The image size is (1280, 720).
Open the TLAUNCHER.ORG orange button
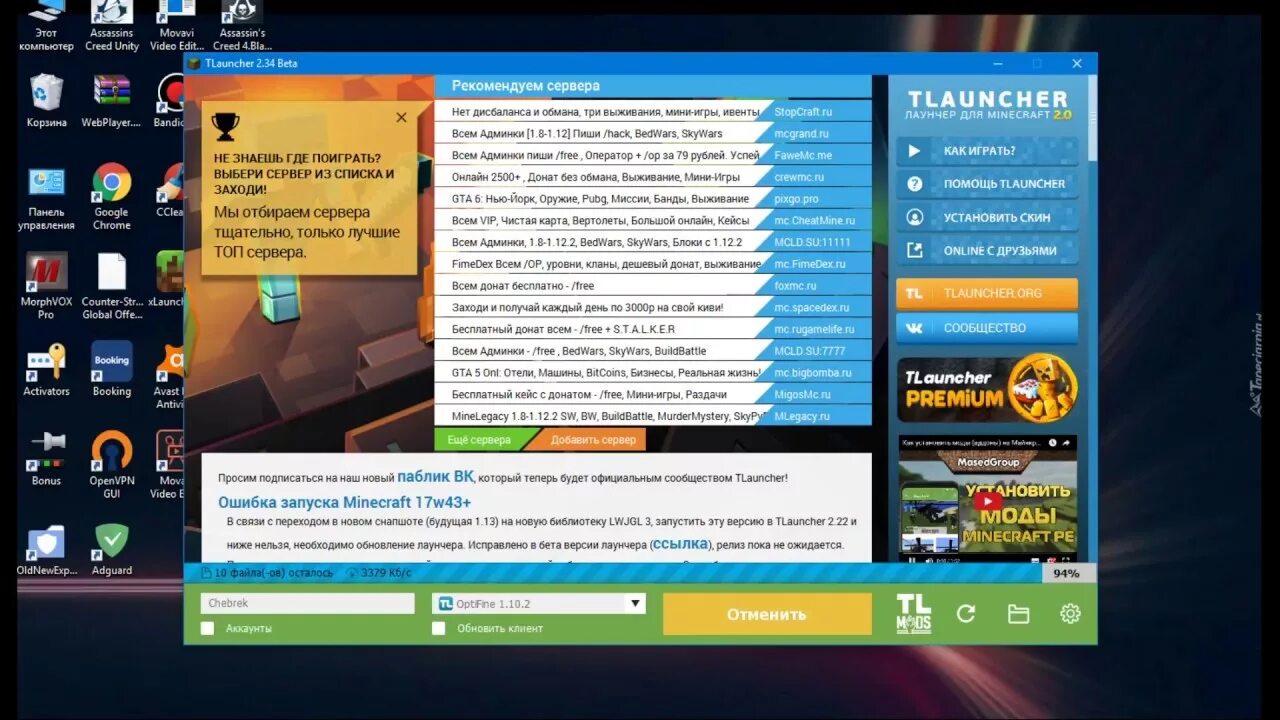pyautogui.click(x=987, y=293)
